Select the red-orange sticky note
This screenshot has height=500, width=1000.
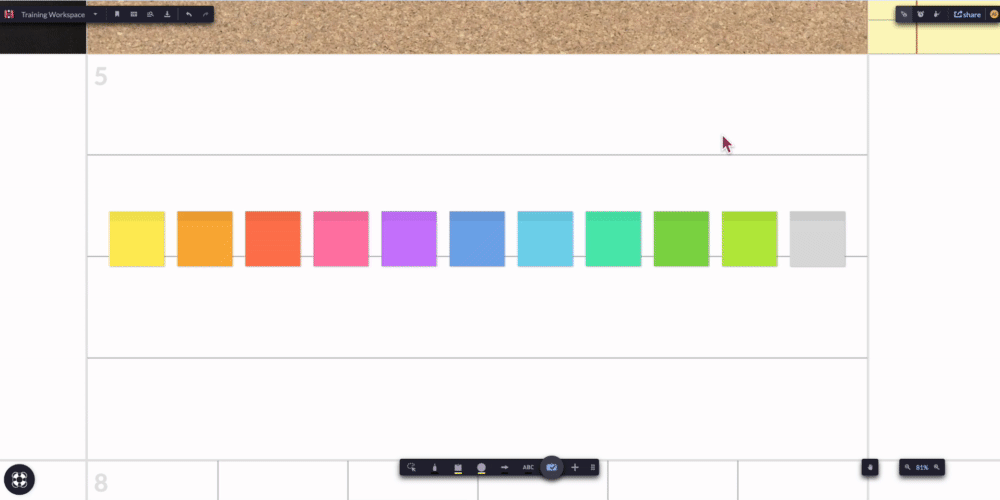pos(273,239)
